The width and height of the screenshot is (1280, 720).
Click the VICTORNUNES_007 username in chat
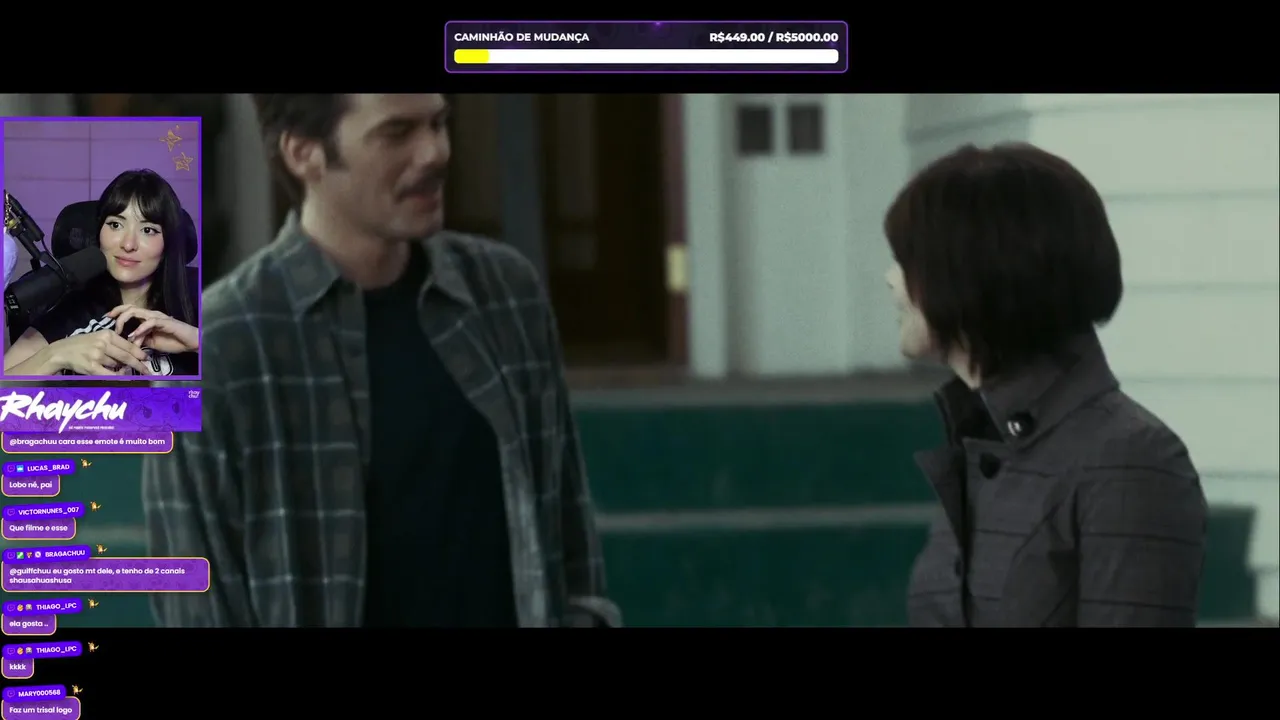point(48,511)
